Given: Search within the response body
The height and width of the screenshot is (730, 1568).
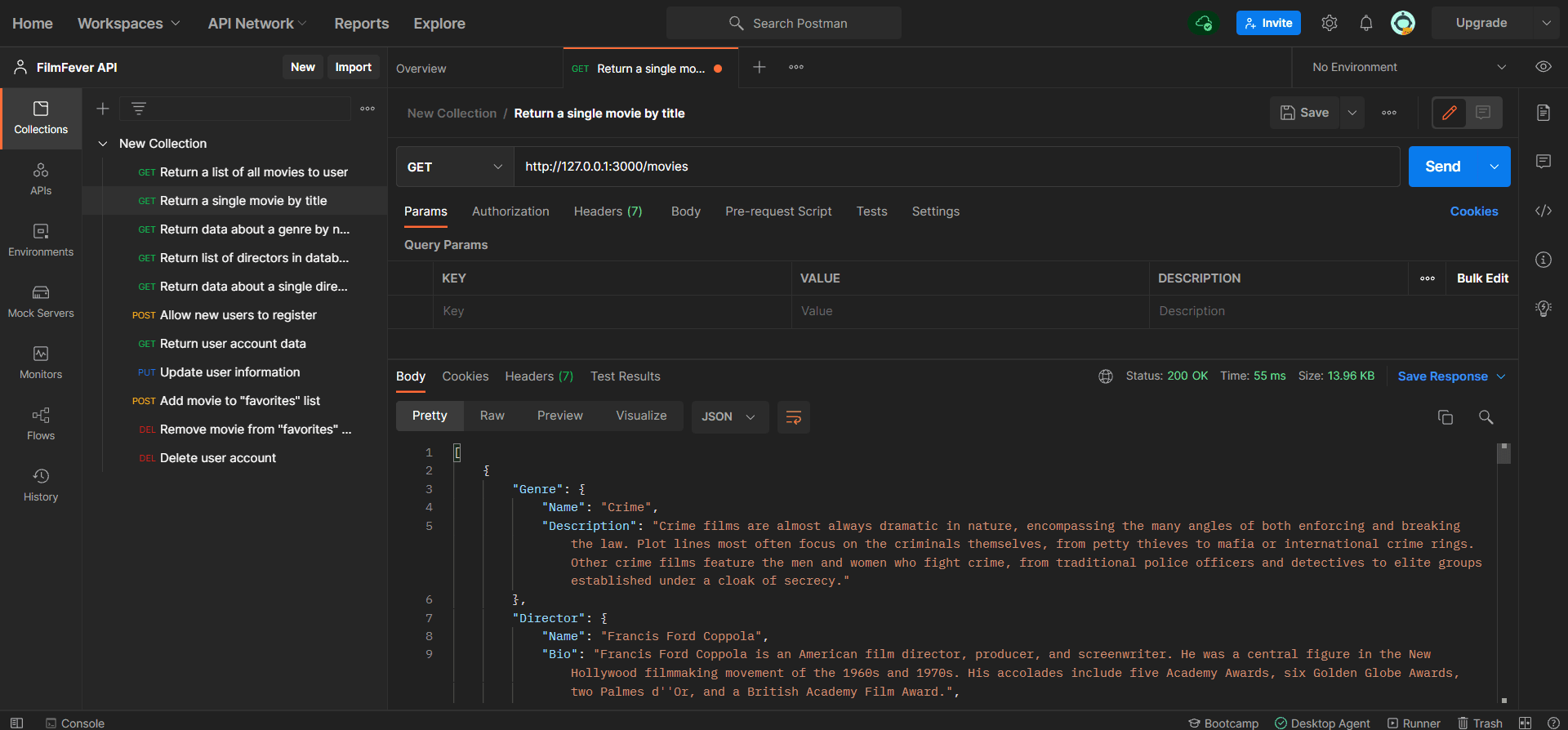Looking at the screenshot, I should (1486, 417).
